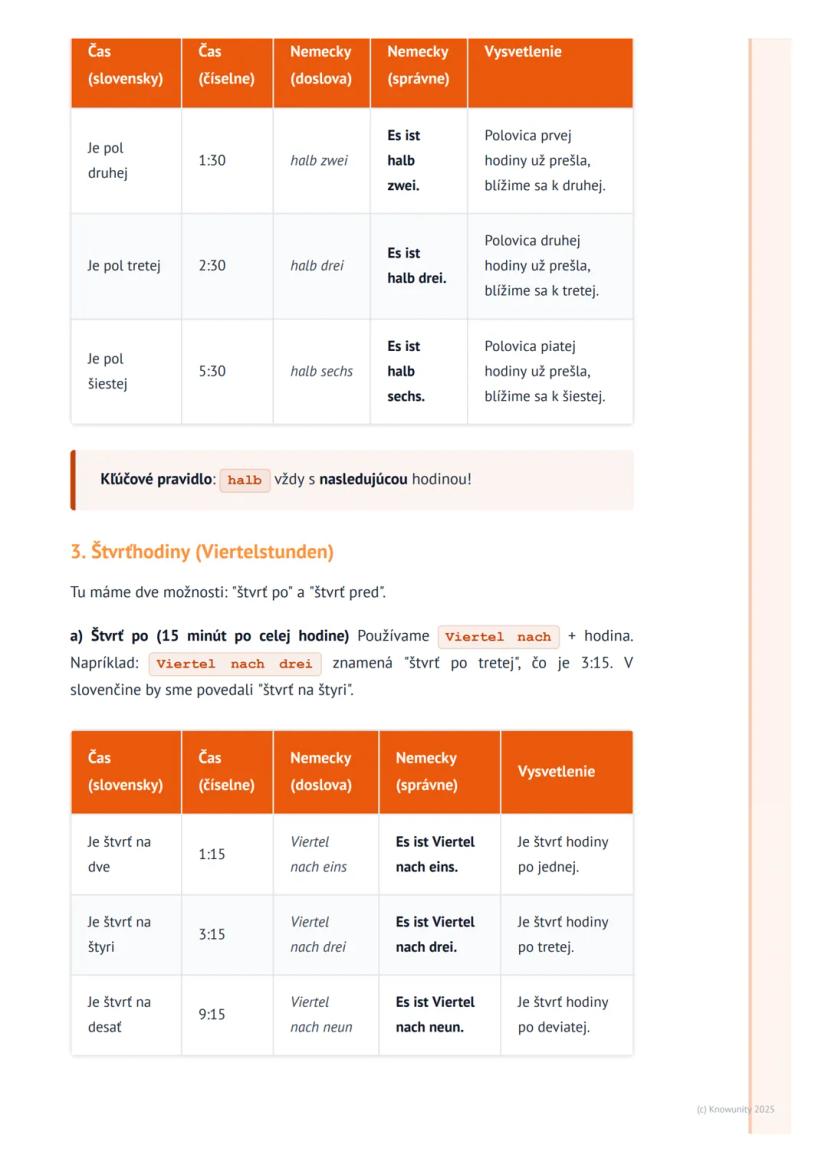Click the italic "halb sechs" cell
The height and width of the screenshot is (1171, 828).
point(321,371)
